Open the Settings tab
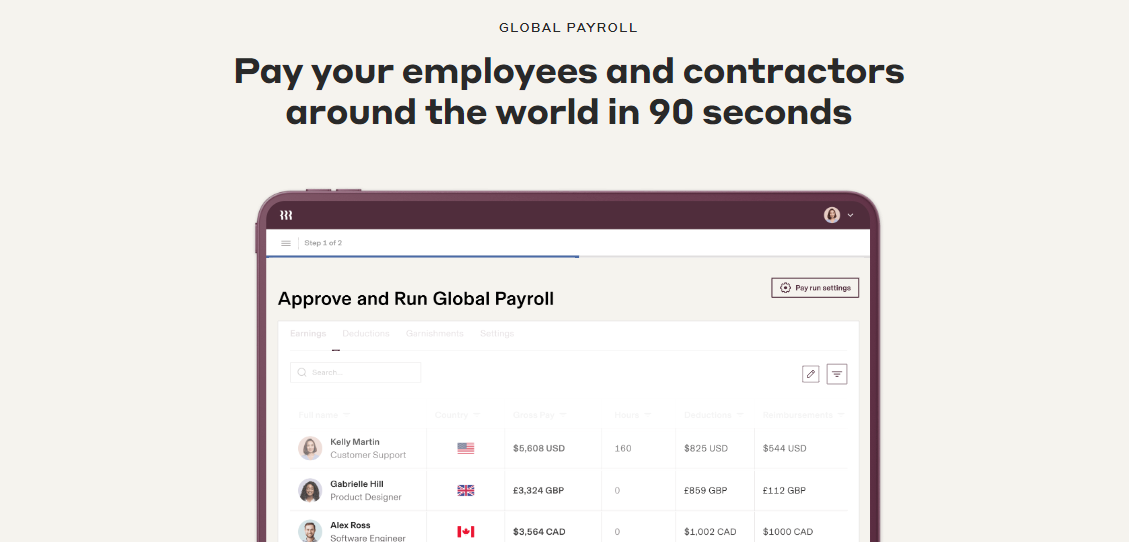 pos(497,333)
